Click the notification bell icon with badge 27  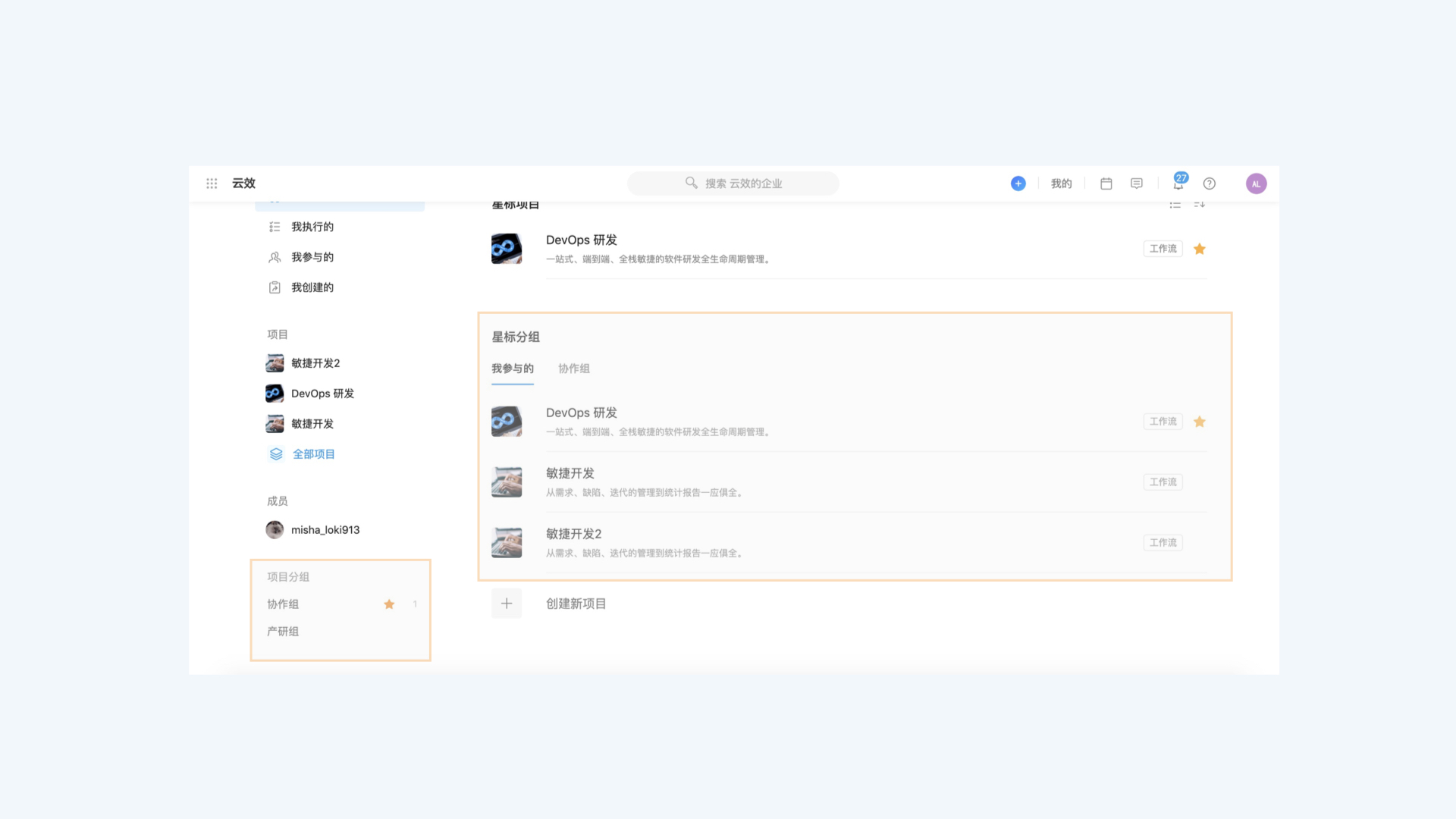pyautogui.click(x=1178, y=183)
